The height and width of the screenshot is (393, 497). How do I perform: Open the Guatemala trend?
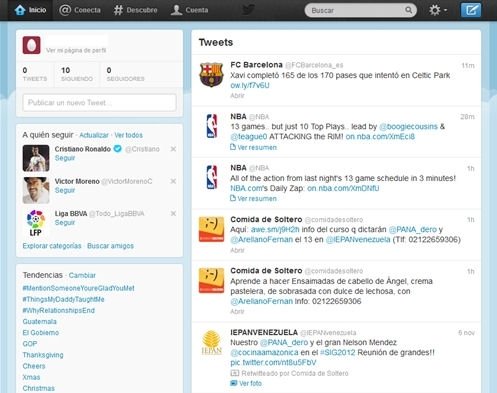click(40, 322)
